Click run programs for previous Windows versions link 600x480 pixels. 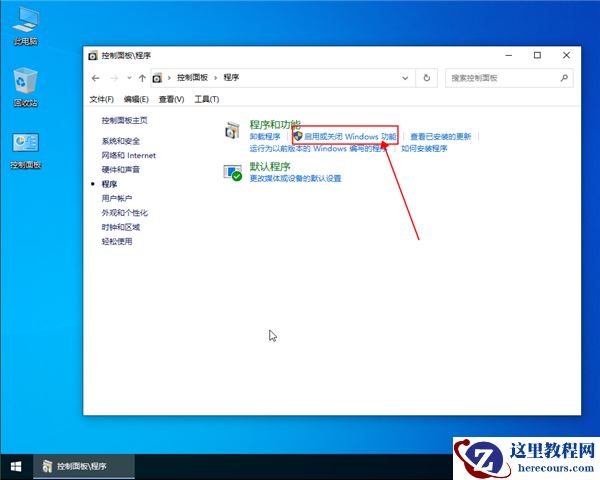point(318,149)
